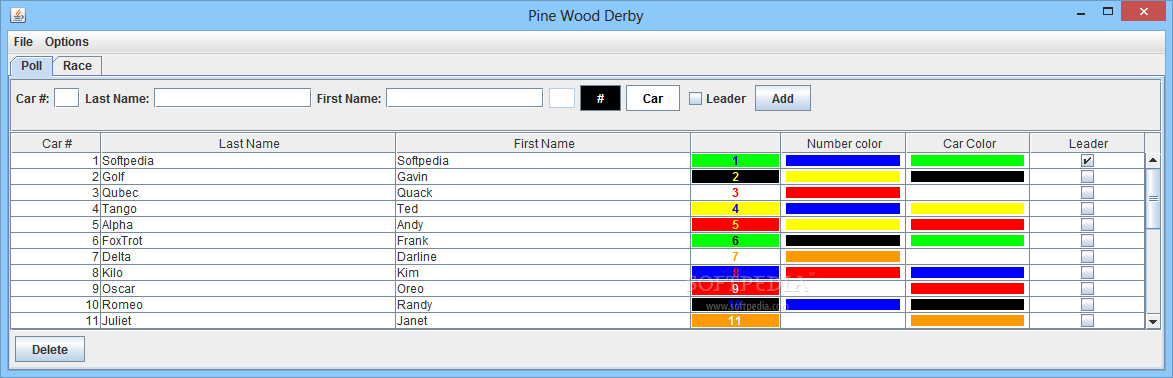Check Leader checkbox for Oscar row
Viewport: 1173px width, 378px height.
1087,288
